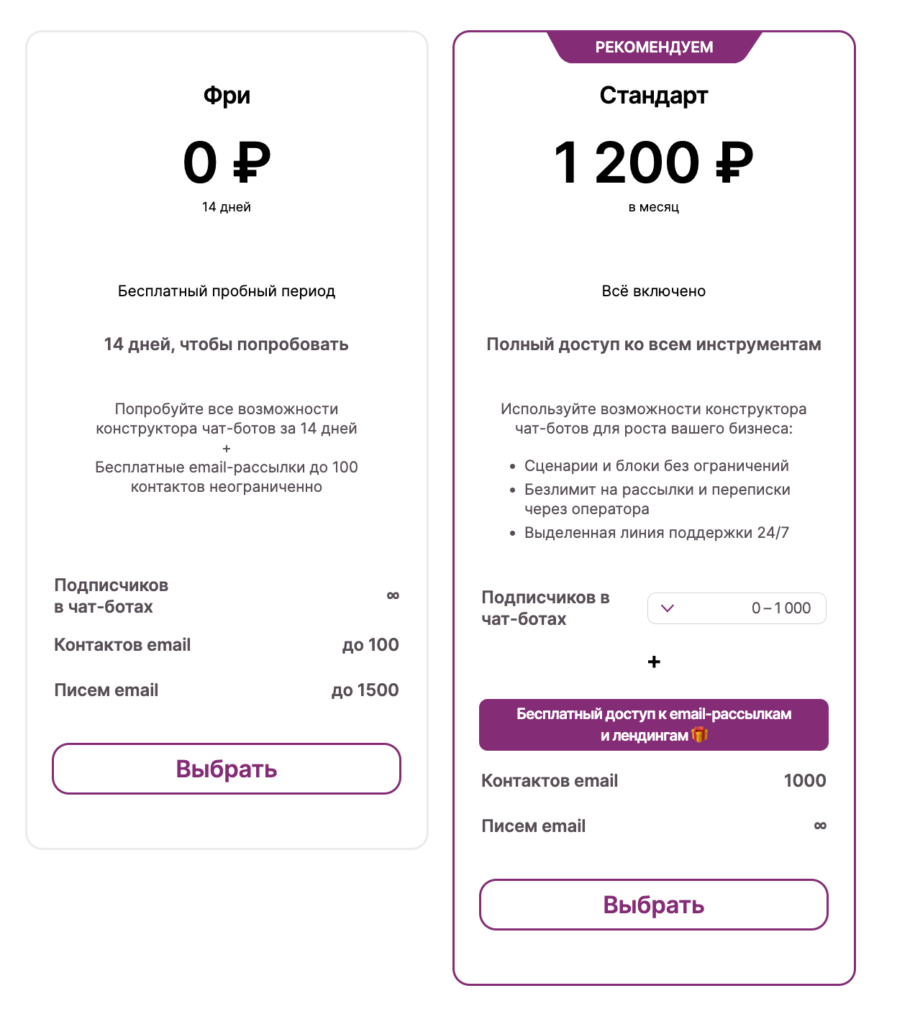The height and width of the screenshot is (1024, 915).
Task: Click the 1000 email contacts value in Стандарт
Action: point(805,781)
